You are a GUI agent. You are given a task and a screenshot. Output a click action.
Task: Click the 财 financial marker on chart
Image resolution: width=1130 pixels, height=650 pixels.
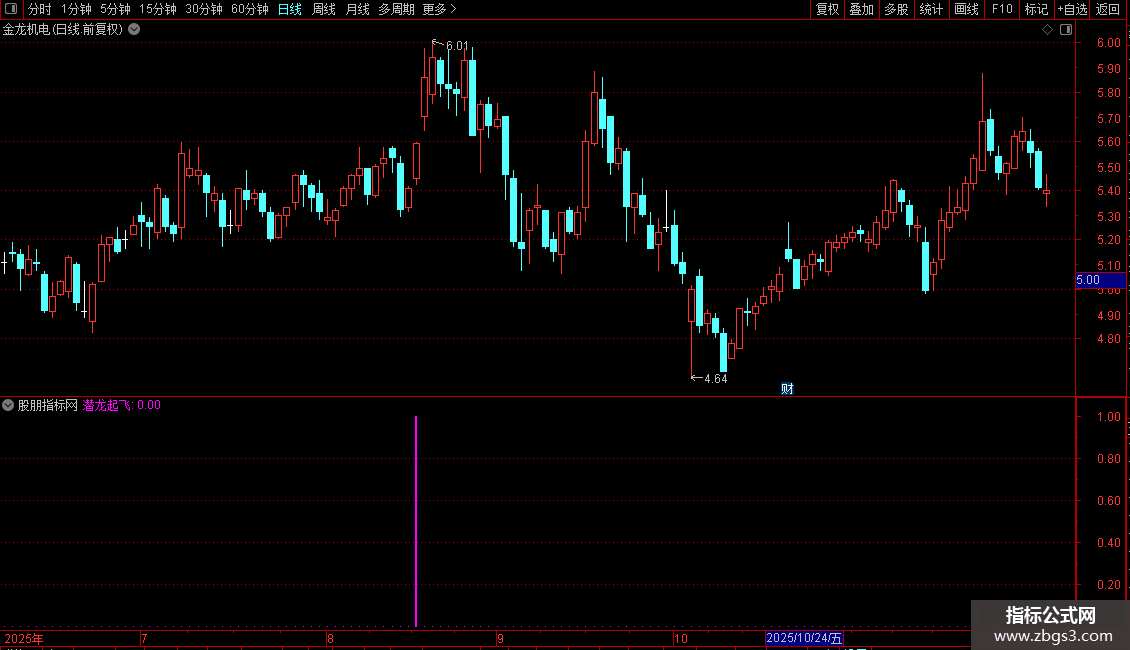click(x=787, y=388)
